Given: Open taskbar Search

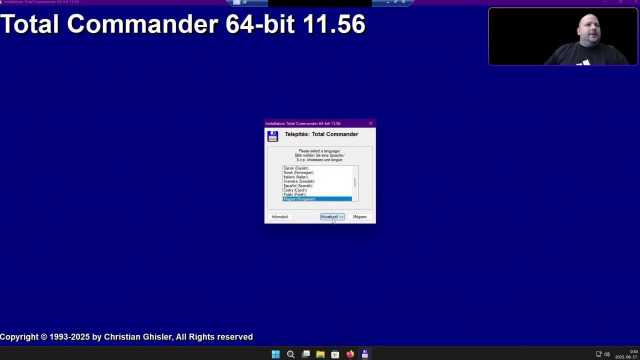Looking at the screenshot, I should point(291,354).
